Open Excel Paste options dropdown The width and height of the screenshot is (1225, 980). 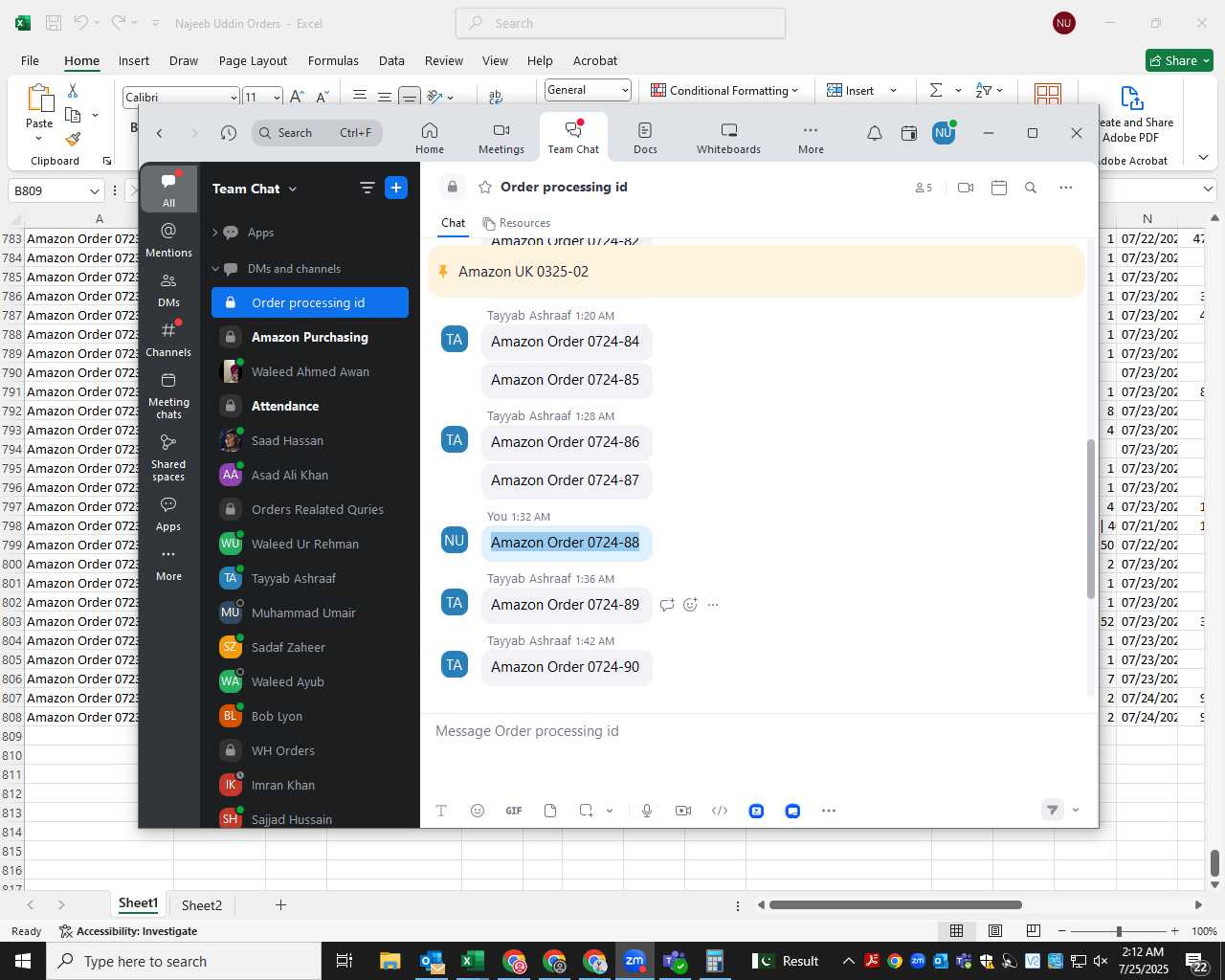pos(39,139)
